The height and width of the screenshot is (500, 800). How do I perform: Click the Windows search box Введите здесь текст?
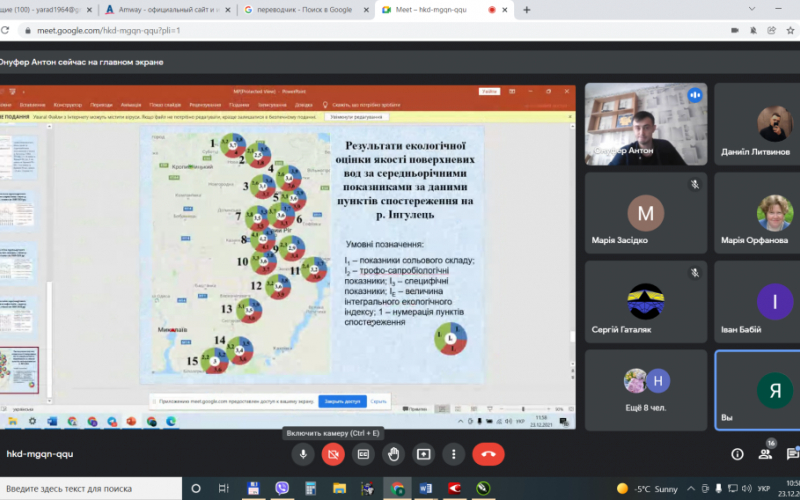pos(91,489)
